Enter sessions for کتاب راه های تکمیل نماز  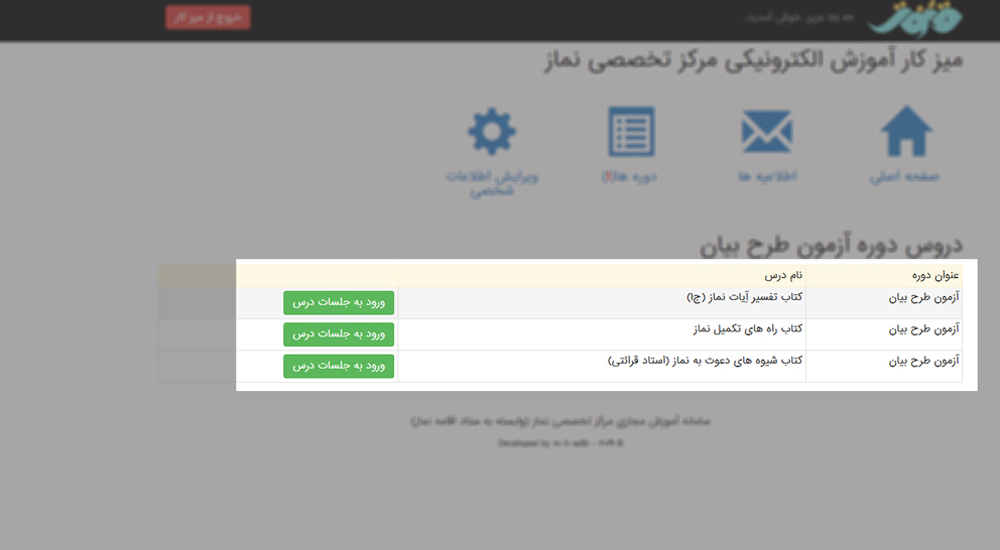coord(339,334)
